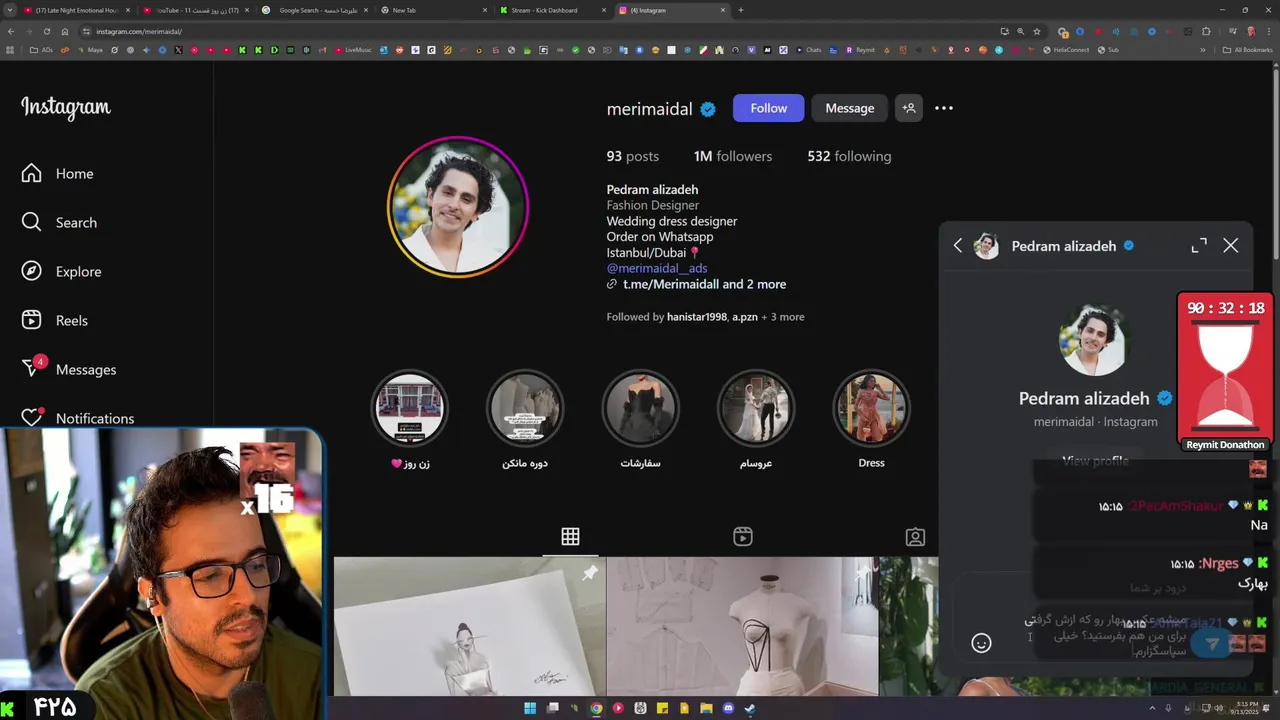Screen dimensions: 1280x720
Task: Open Instagram Home from the sidebar
Action: coord(57,174)
